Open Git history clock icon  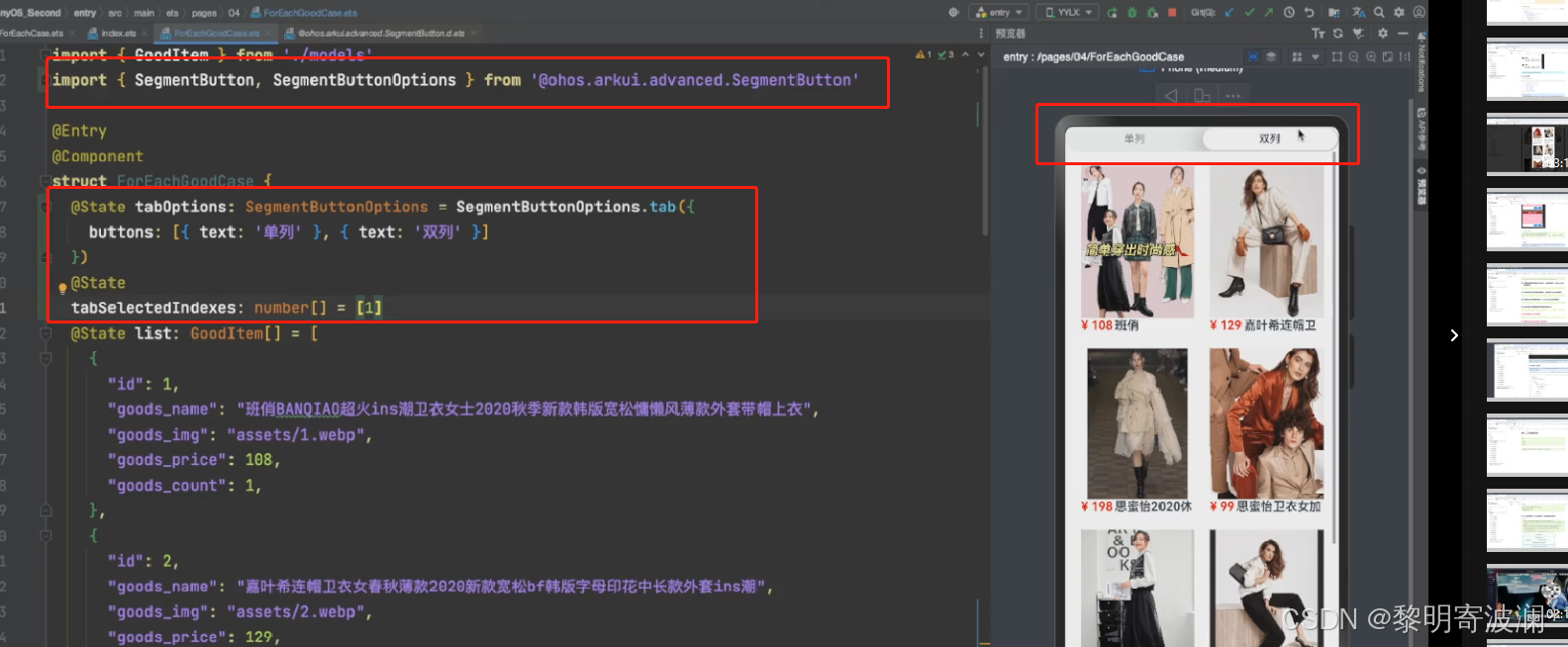point(1289,13)
